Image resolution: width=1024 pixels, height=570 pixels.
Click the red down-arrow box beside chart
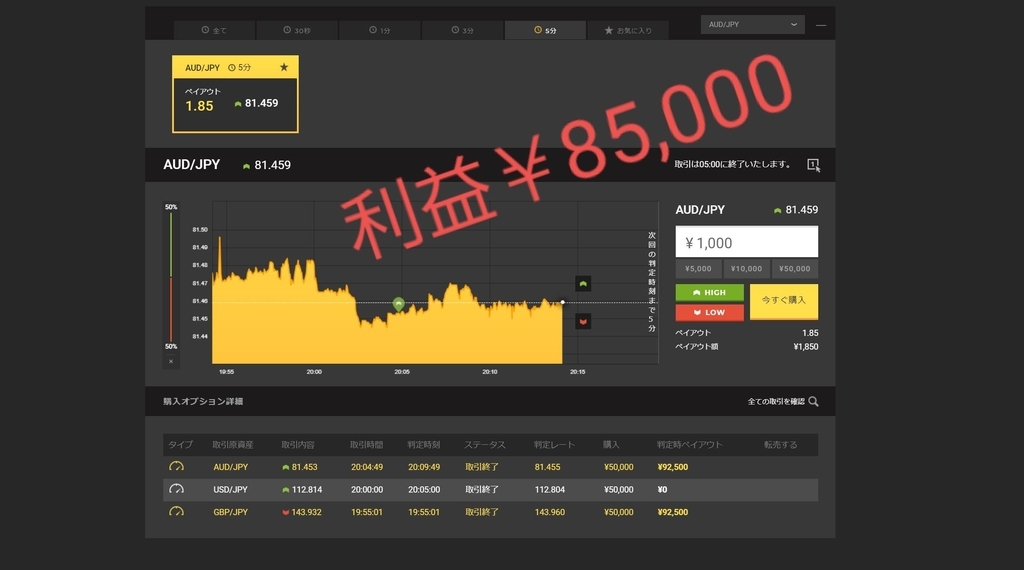[583, 321]
